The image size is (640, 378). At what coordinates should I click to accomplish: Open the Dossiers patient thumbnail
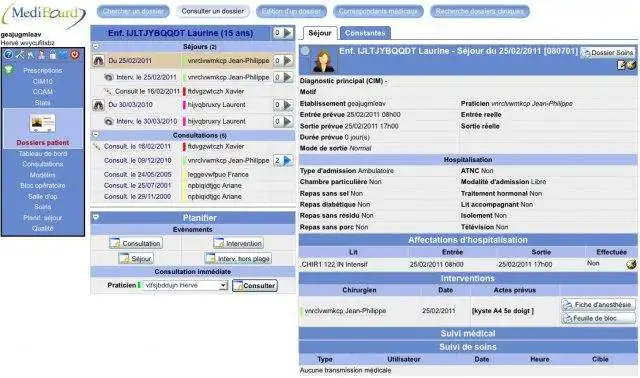point(42,123)
